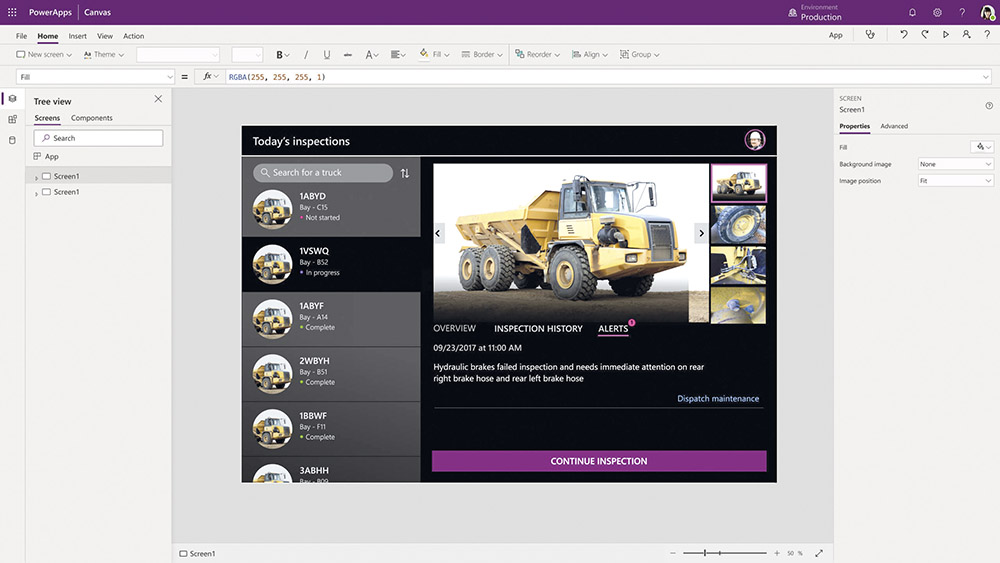Screen dimensions: 1000x563
Task: Open the Insert components icon in the left rail
Action: [12, 119]
